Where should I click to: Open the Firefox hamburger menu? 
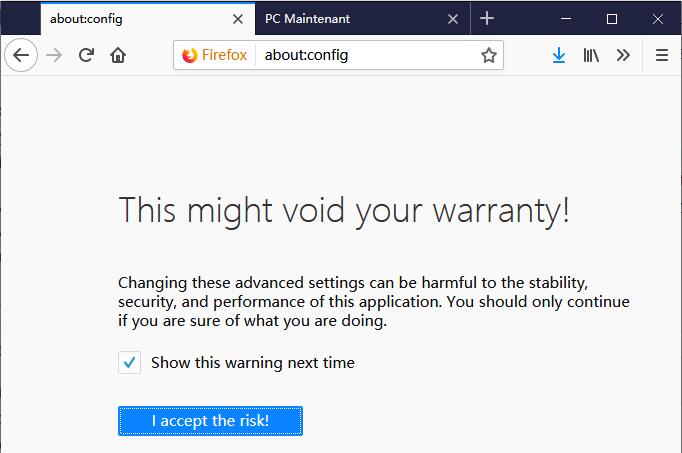tap(662, 55)
